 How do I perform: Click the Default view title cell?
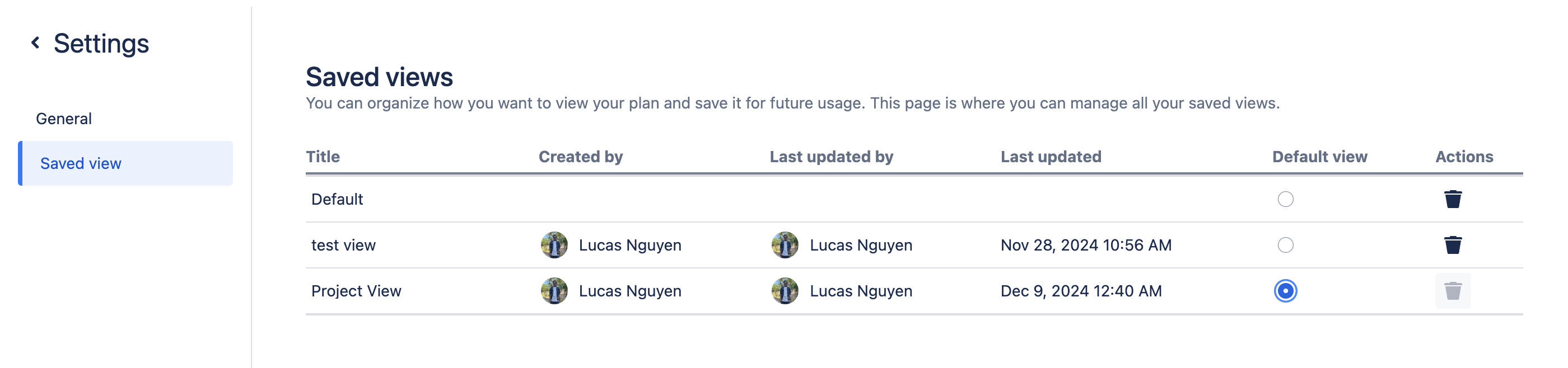(337, 200)
